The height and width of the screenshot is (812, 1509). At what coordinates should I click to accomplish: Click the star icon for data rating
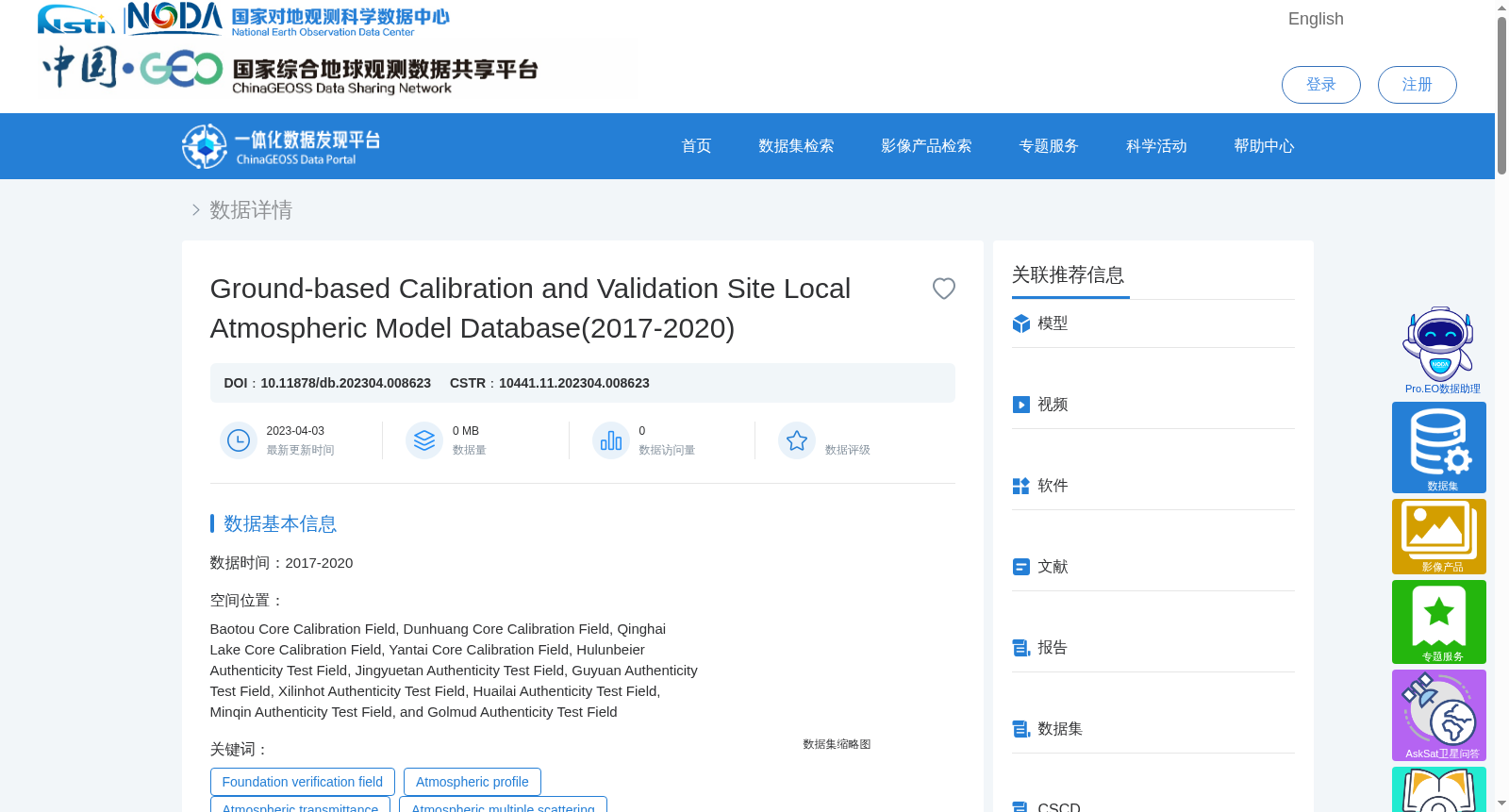pos(797,440)
